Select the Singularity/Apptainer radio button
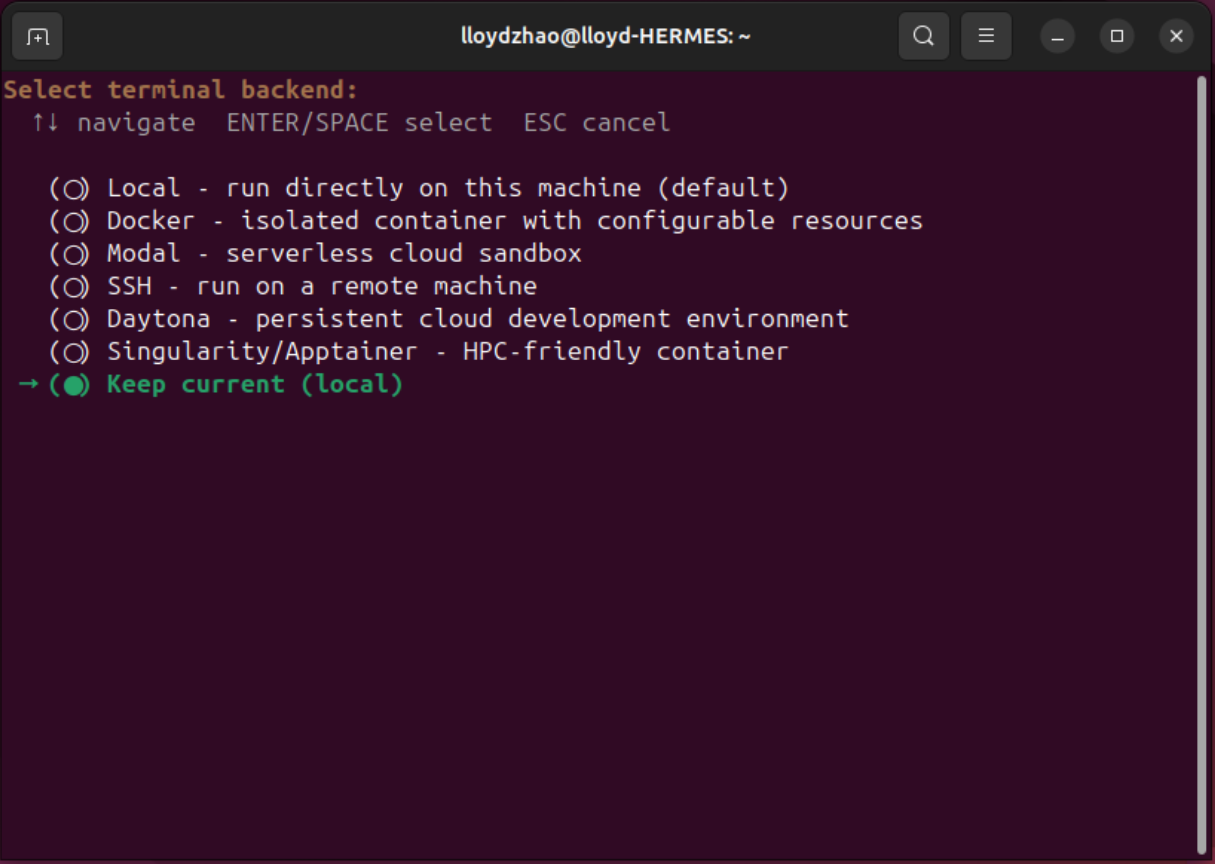 tap(70, 352)
